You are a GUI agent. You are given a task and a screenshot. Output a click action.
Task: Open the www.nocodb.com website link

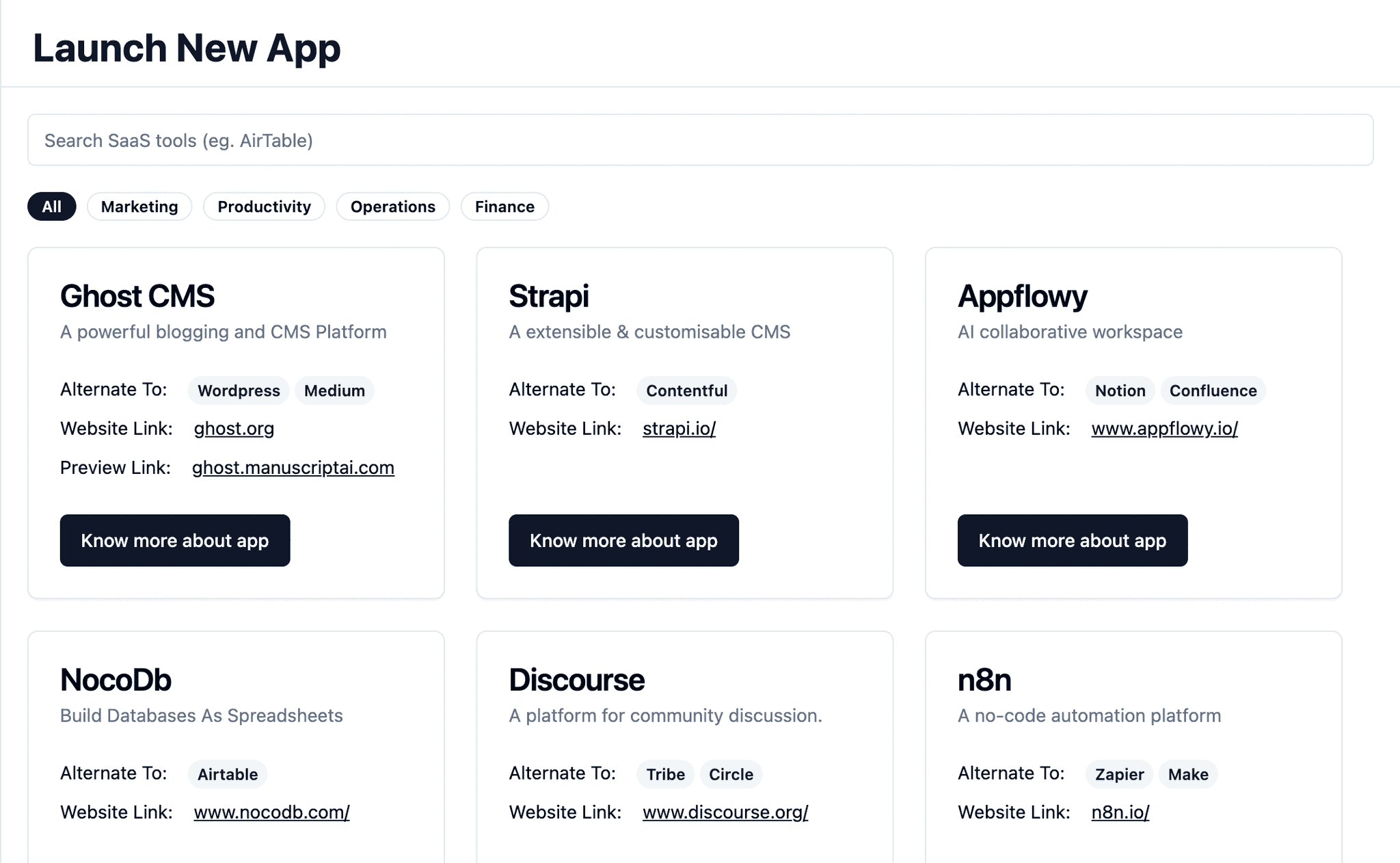point(271,812)
